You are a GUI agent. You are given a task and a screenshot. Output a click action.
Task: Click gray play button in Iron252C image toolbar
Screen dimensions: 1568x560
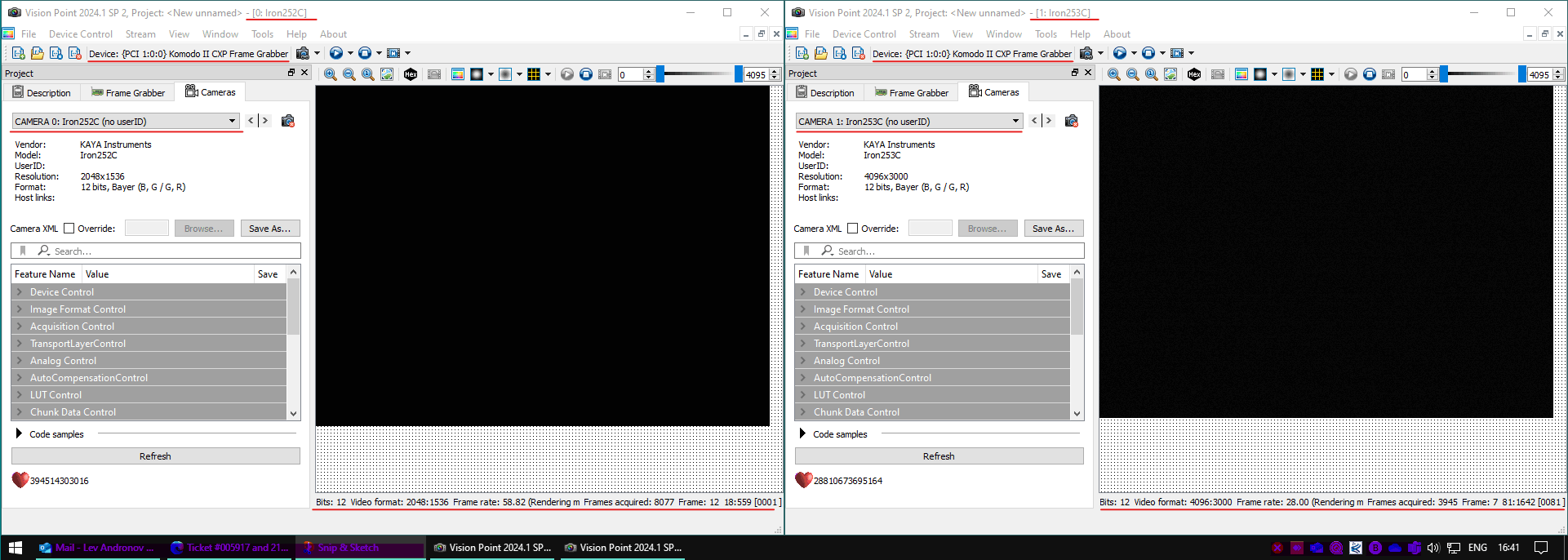[567, 74]
